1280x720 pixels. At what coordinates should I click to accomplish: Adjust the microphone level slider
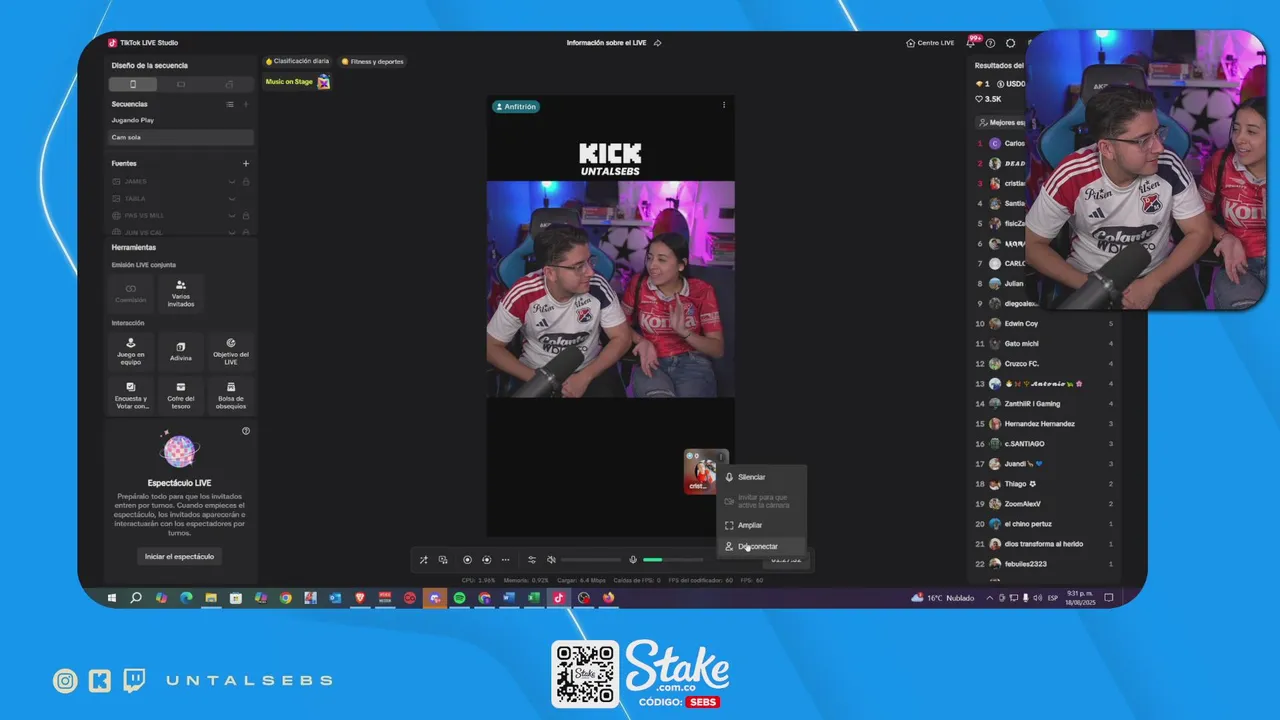point(673,560)
